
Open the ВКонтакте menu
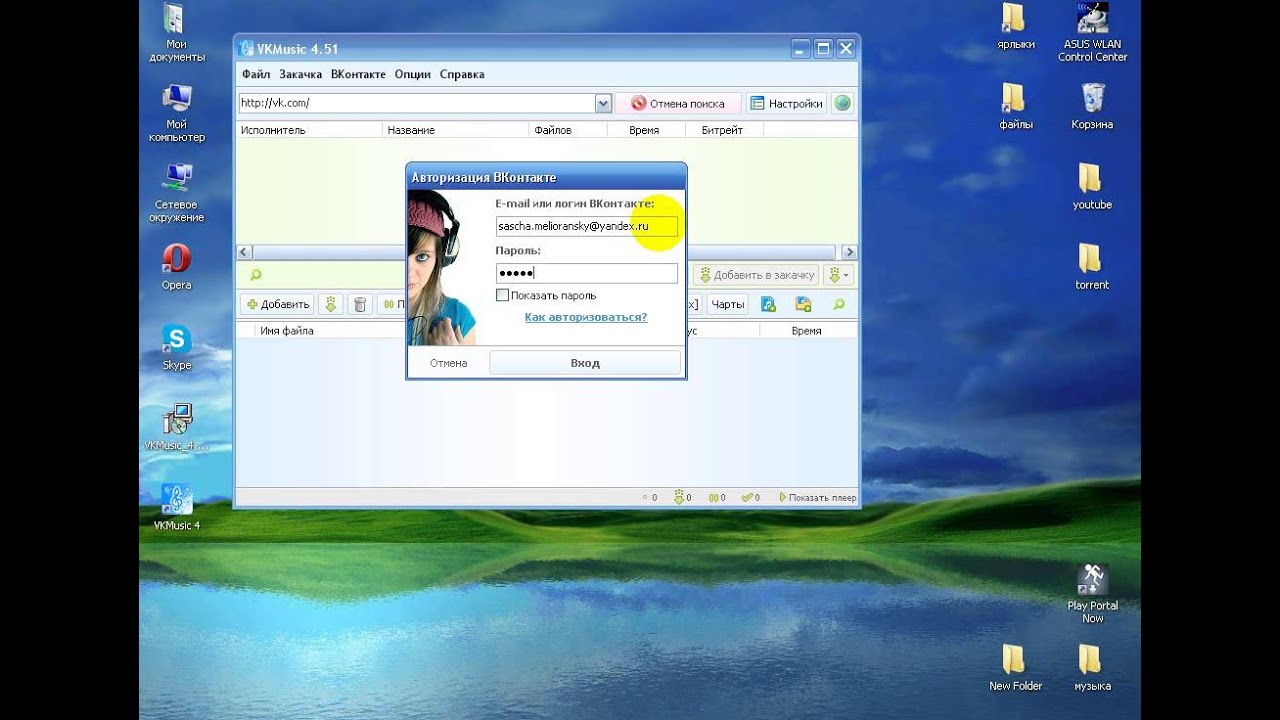pyautogui.click(x=358, y=74)
